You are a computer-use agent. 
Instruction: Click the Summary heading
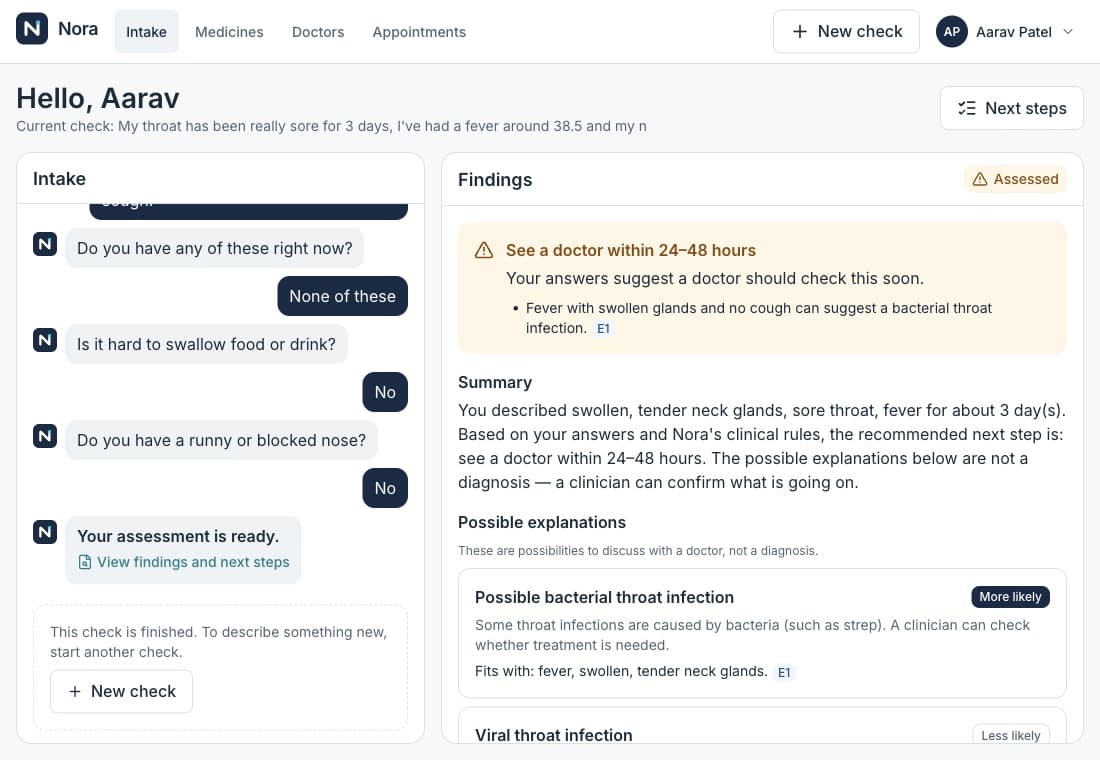tap(495, 382)
